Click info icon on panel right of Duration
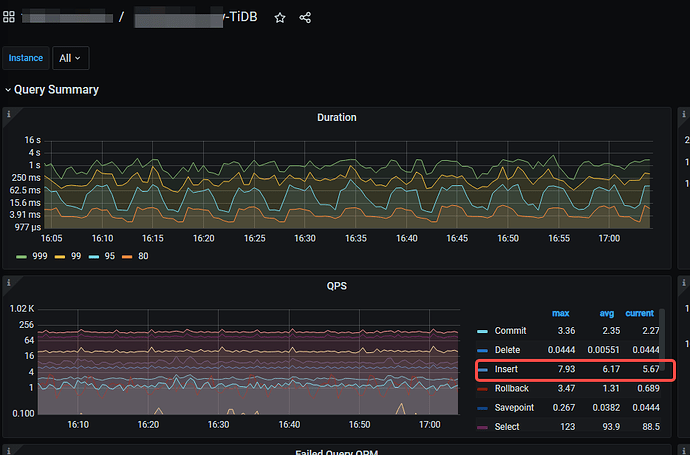690x455 pixels. click(x=682, y=115)
